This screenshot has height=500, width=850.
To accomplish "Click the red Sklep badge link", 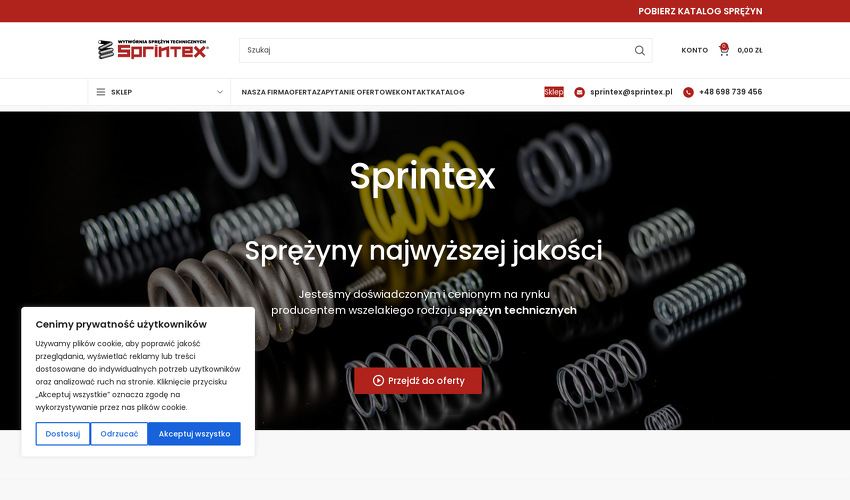I will tap(553, 92).
